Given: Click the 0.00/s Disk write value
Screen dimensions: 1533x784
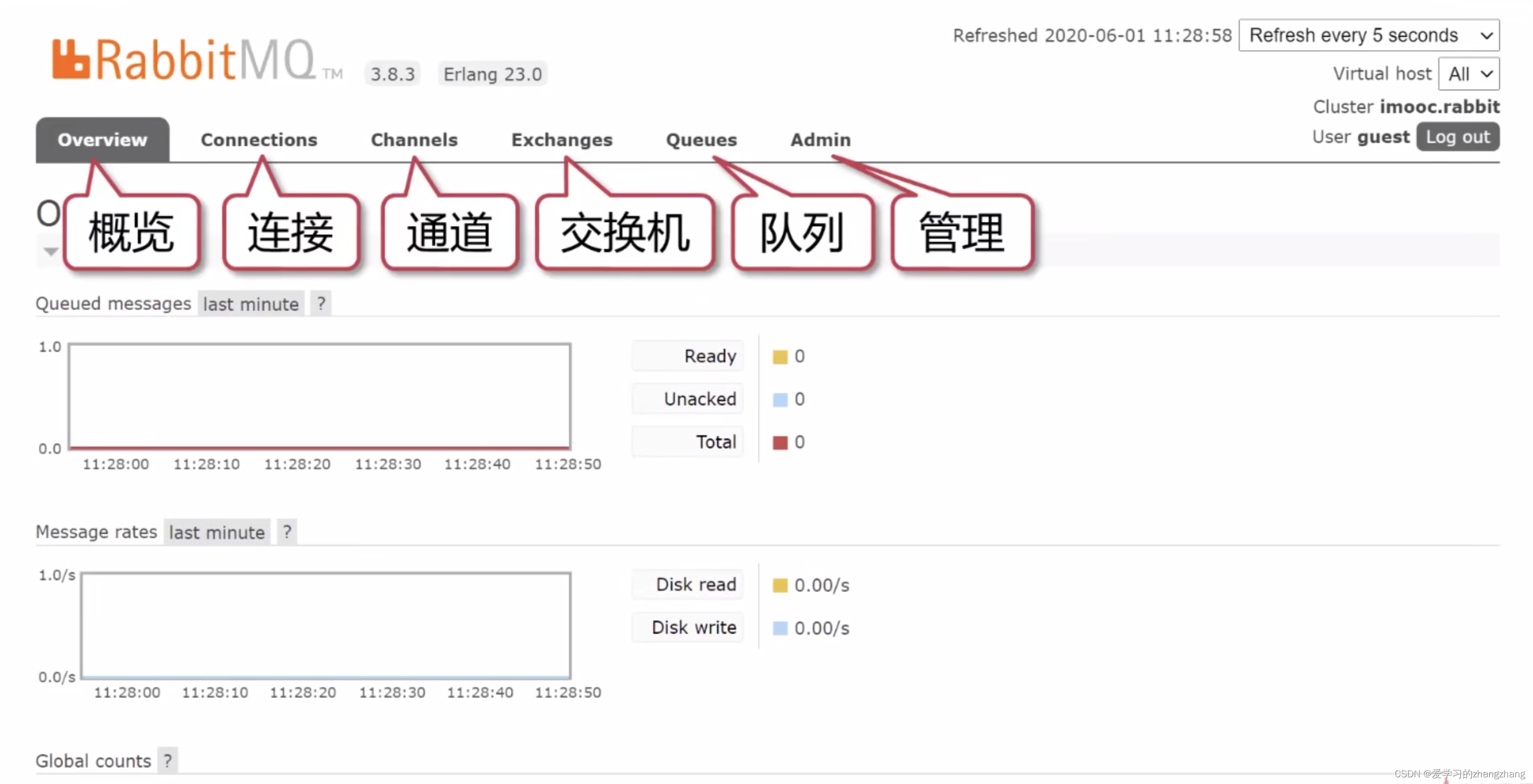Looking at the screenshot, I should (x=822, y=628).
